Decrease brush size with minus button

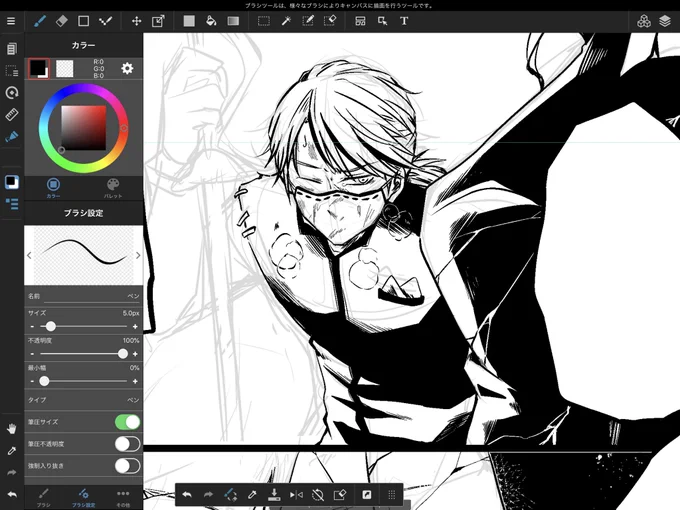pyautogui.click(x=32, y=326)
